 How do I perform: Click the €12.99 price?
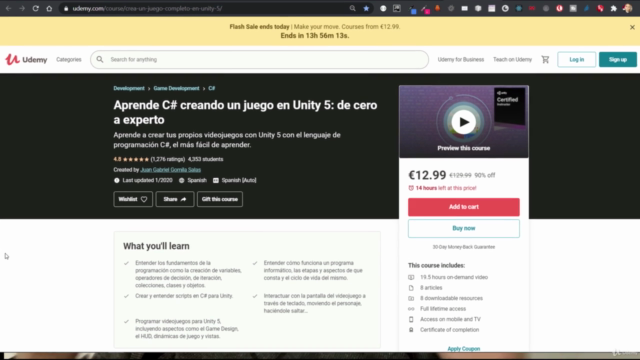pos(427,175)
